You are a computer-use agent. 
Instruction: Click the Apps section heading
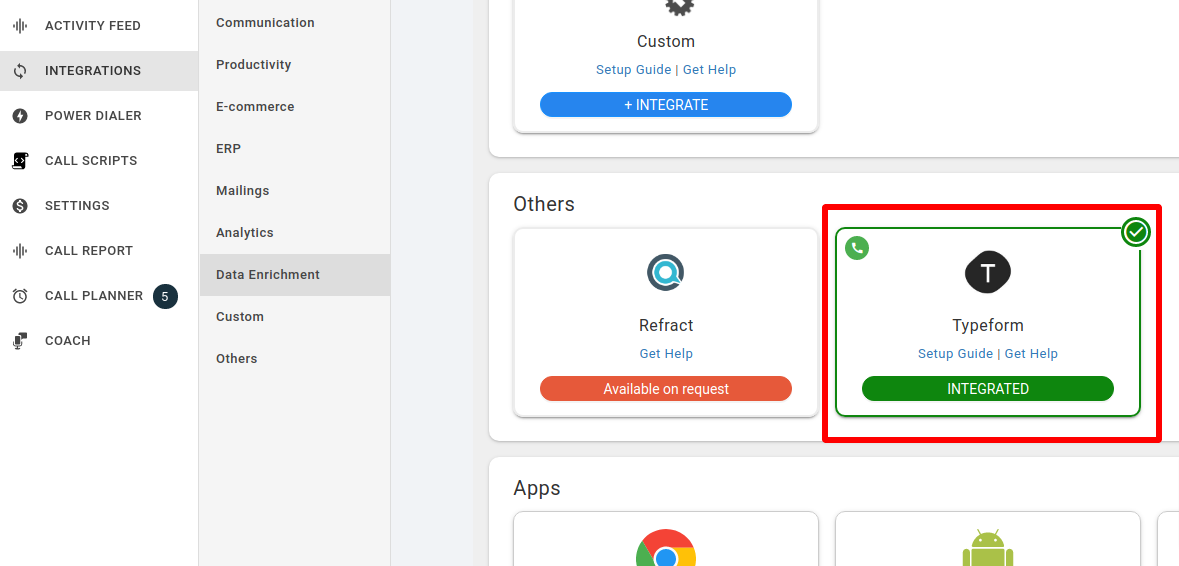[x=537, y=489]
